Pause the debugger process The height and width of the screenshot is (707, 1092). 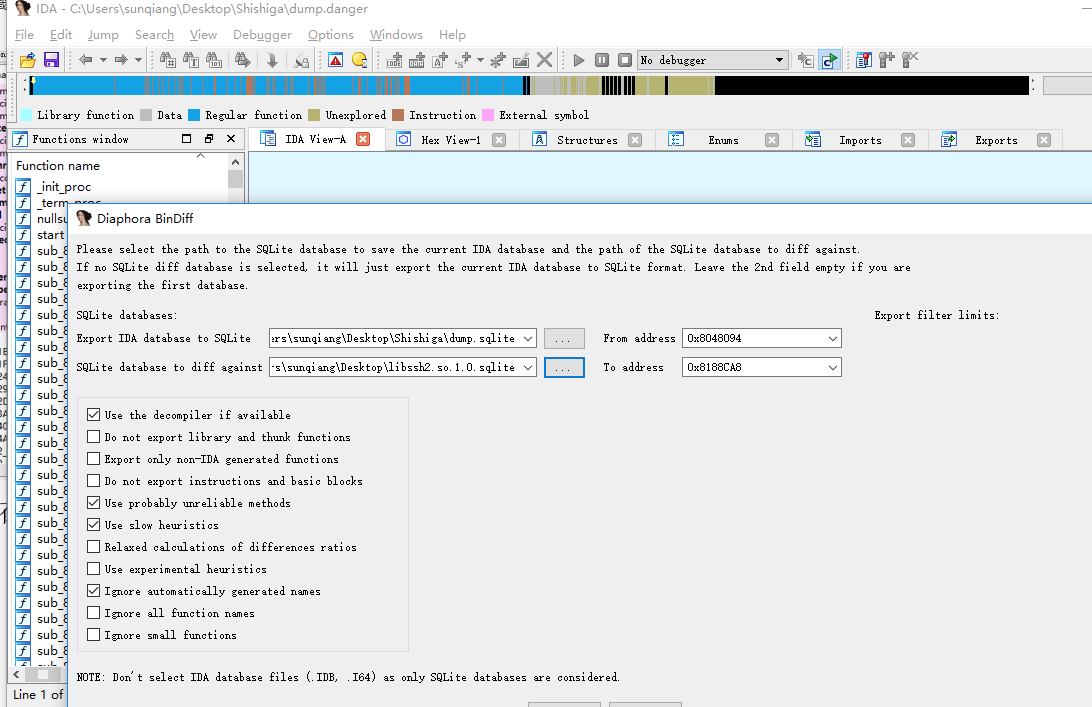click(x=602, y=61)
